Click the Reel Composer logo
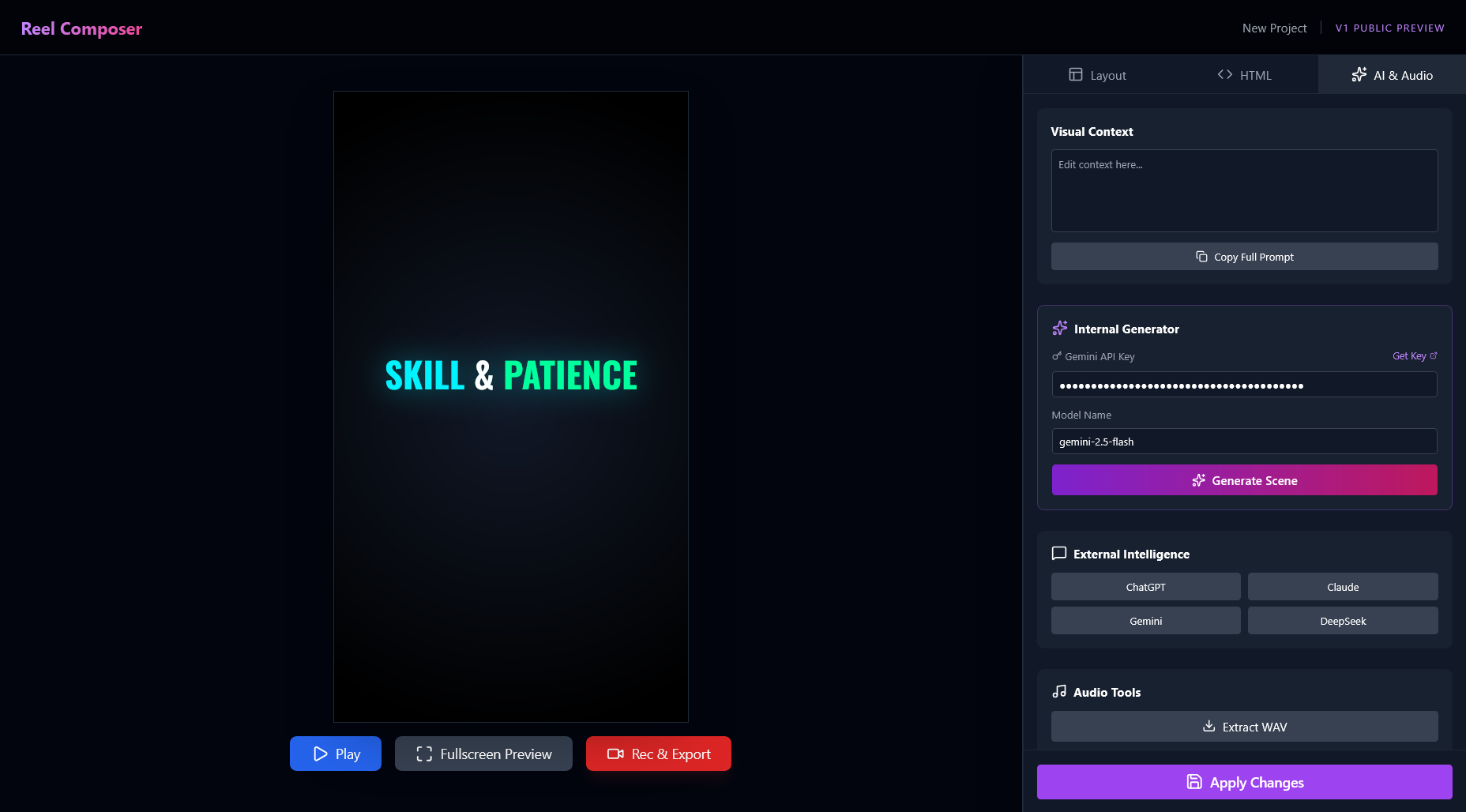Screen dimensions: 1466x812 coord(81,28)
